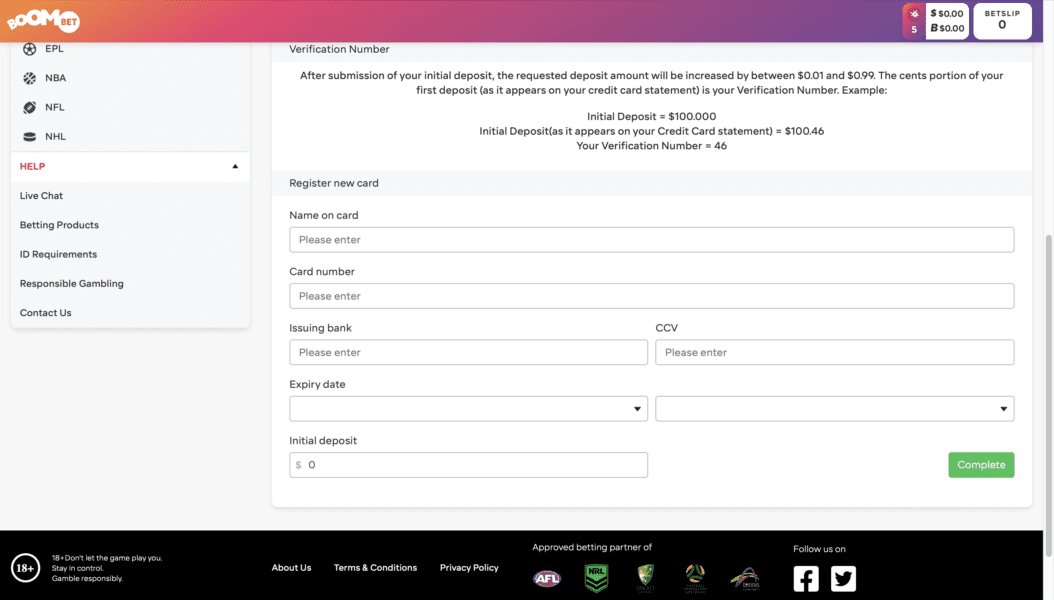Open NBA via the basketball icon
Viewport: 1054px width, 600px height.
pos(28,77)
